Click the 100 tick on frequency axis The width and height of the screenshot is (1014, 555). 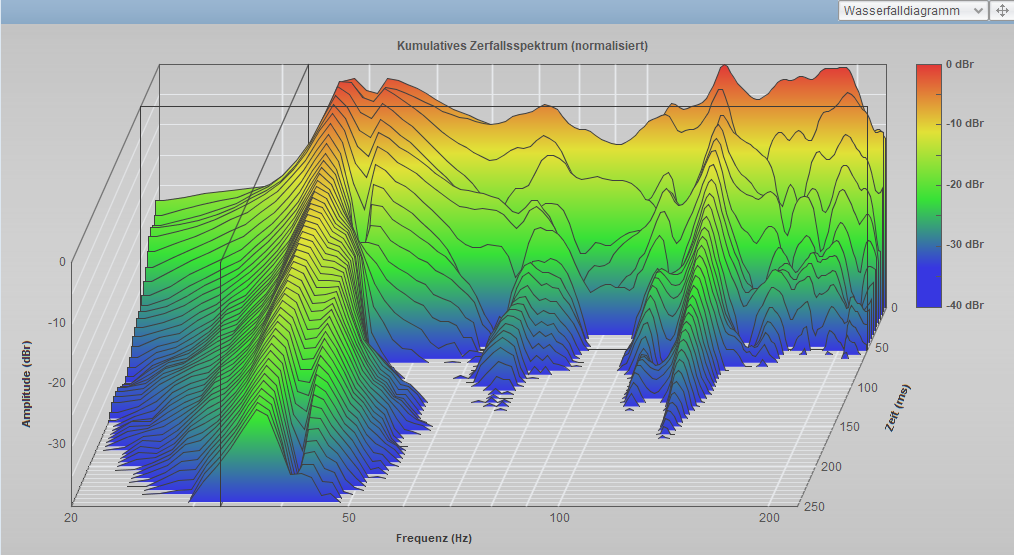(x=560, y=518)
